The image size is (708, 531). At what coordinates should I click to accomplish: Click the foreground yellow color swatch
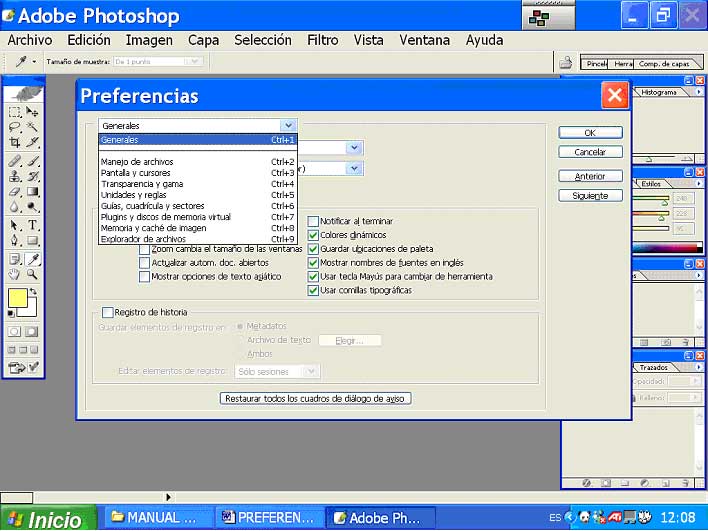tap(17, 298)
